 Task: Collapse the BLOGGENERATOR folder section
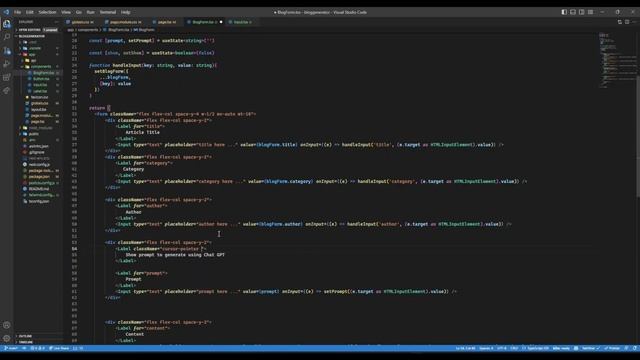click(39, 36)
